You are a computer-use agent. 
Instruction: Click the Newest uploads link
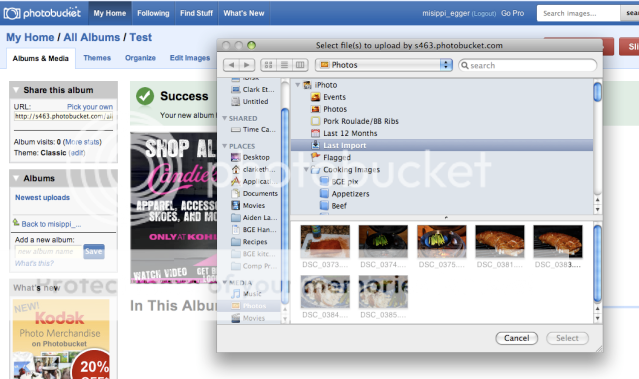pyautogui.click(x=42, y=197)
